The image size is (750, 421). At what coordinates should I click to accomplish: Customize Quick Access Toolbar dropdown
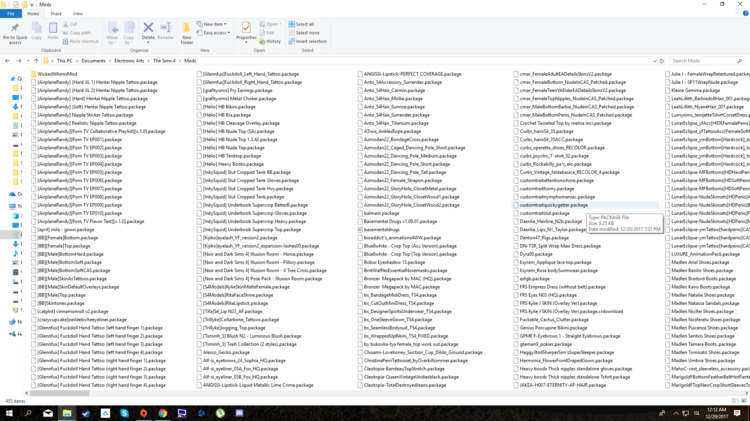click(x=32, y=5)
